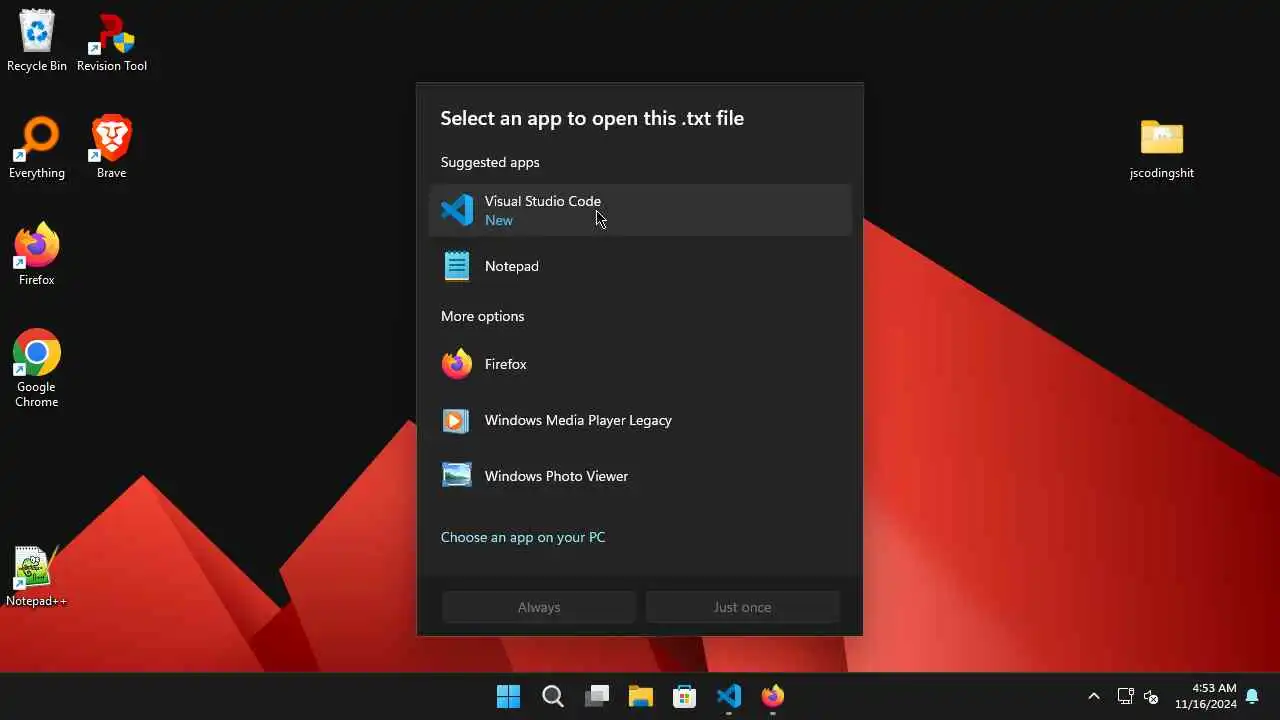Click the Always button

point(539,607)
